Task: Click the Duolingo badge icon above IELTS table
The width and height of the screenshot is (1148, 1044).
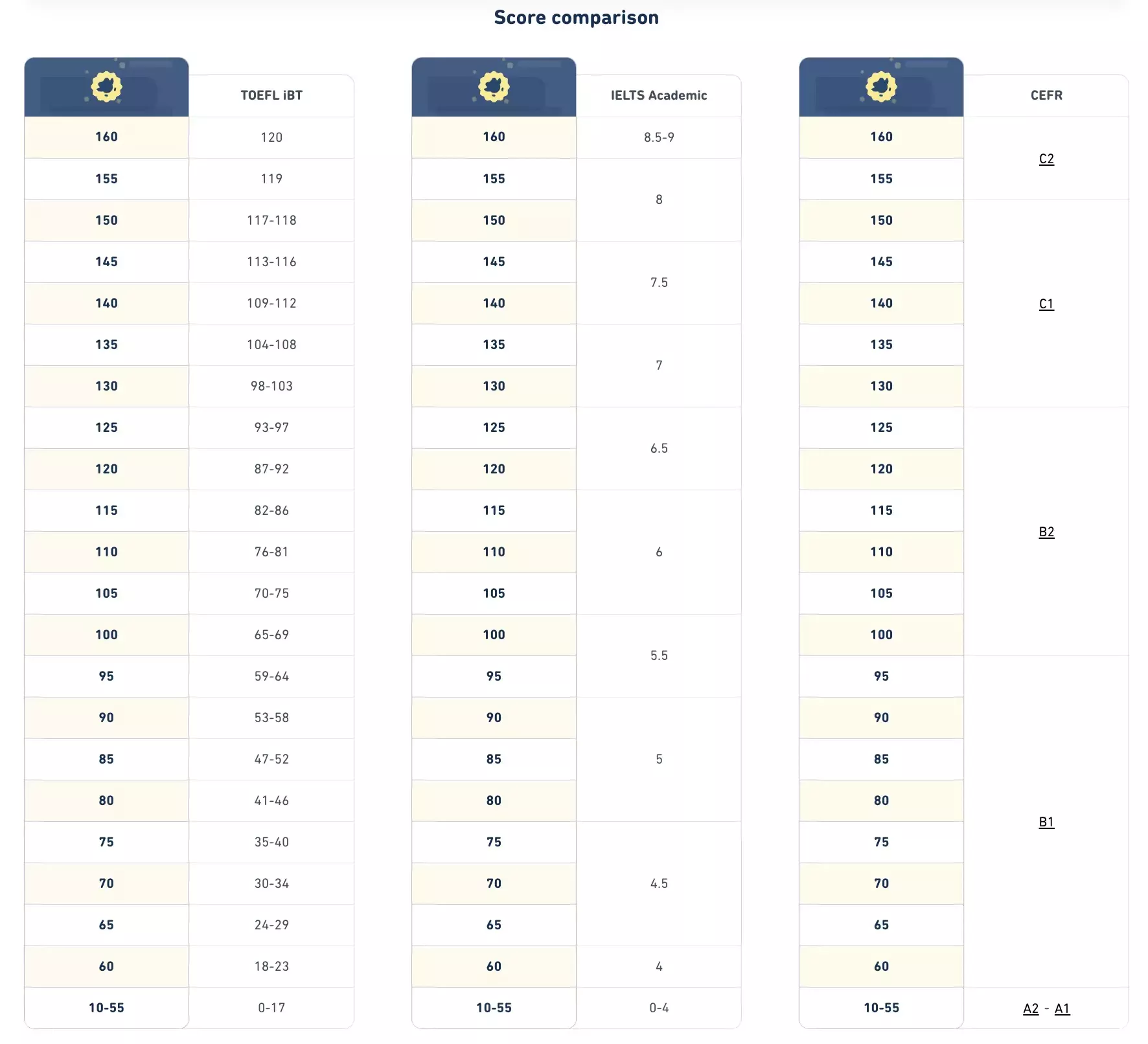Action: click(x=494, y=87)
